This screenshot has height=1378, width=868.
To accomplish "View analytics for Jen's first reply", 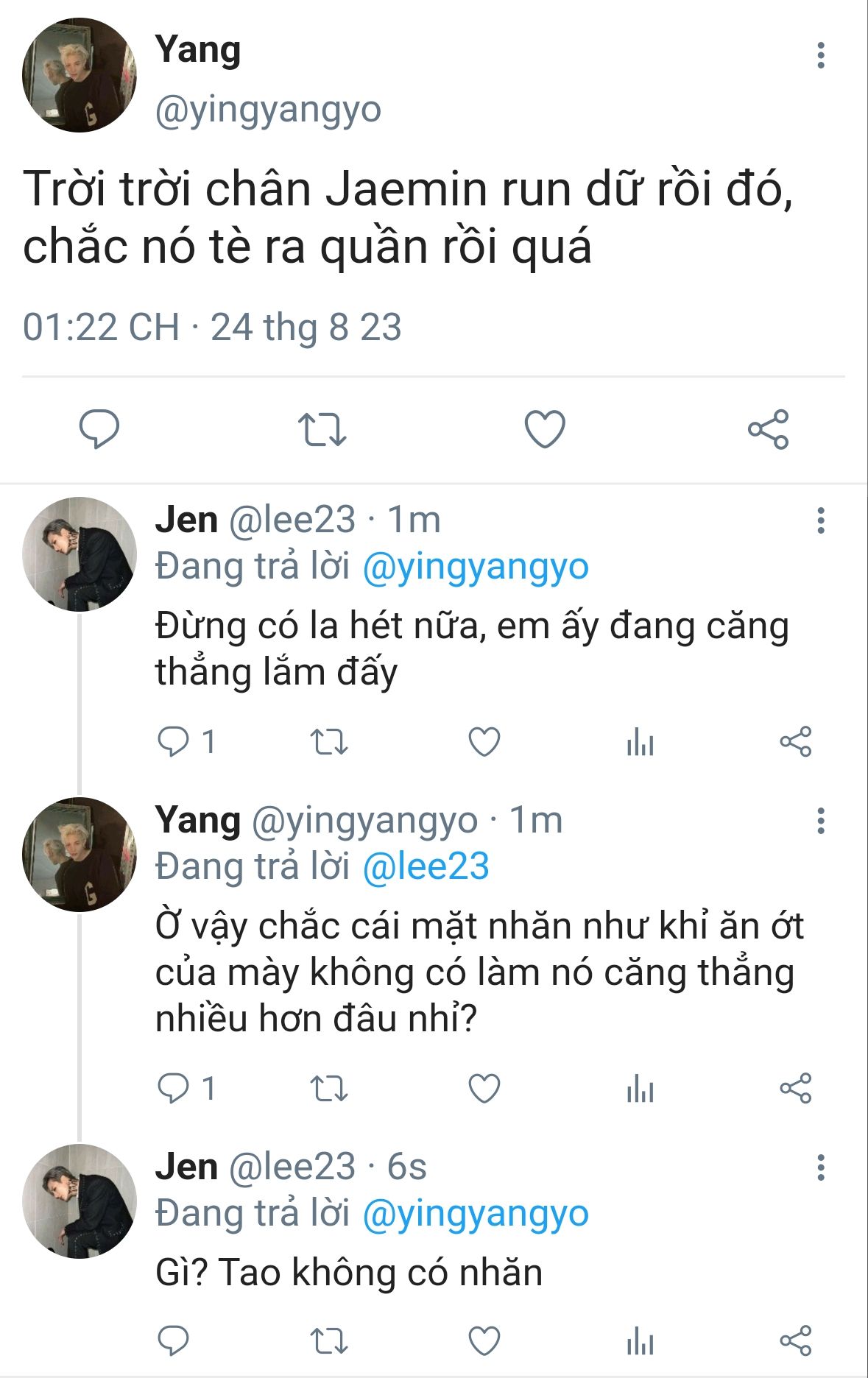I will 640,742.
